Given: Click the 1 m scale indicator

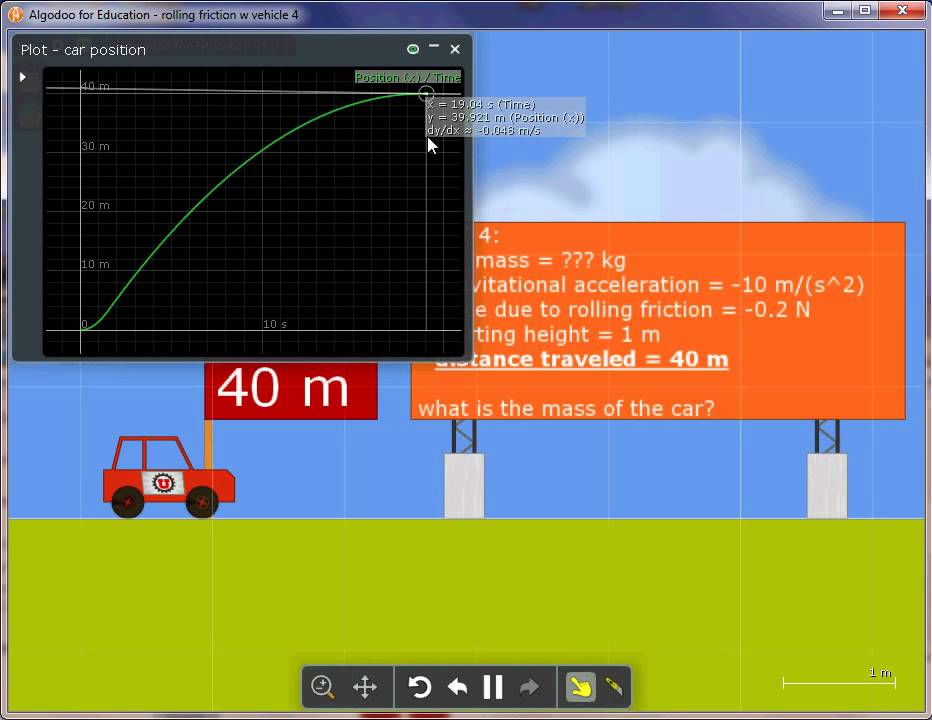Looking at the screenshot, I should pos(839,679).
